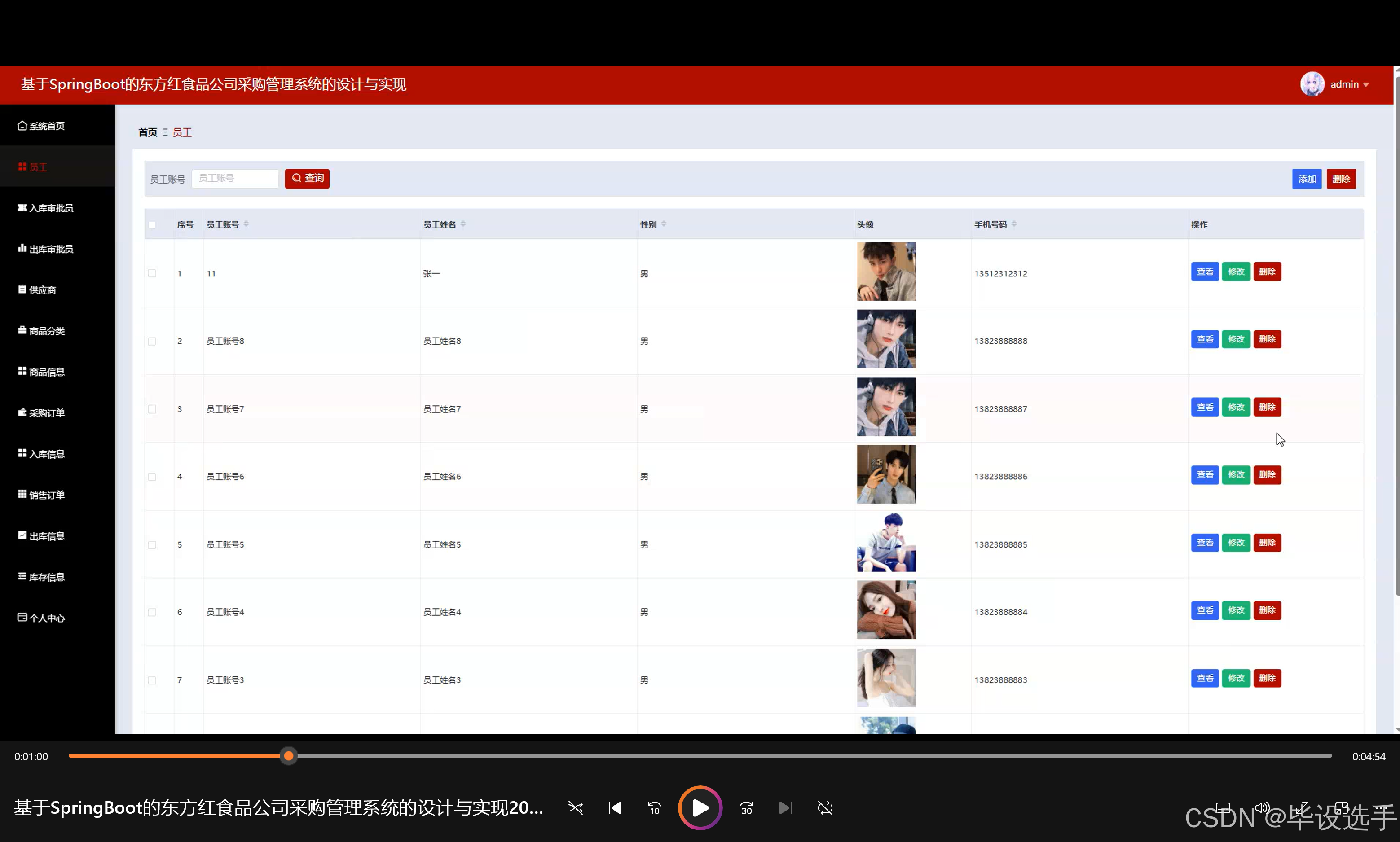Check the row for account 11
The width and height of the screenshot is (1400, 842).
click(152, 273)
